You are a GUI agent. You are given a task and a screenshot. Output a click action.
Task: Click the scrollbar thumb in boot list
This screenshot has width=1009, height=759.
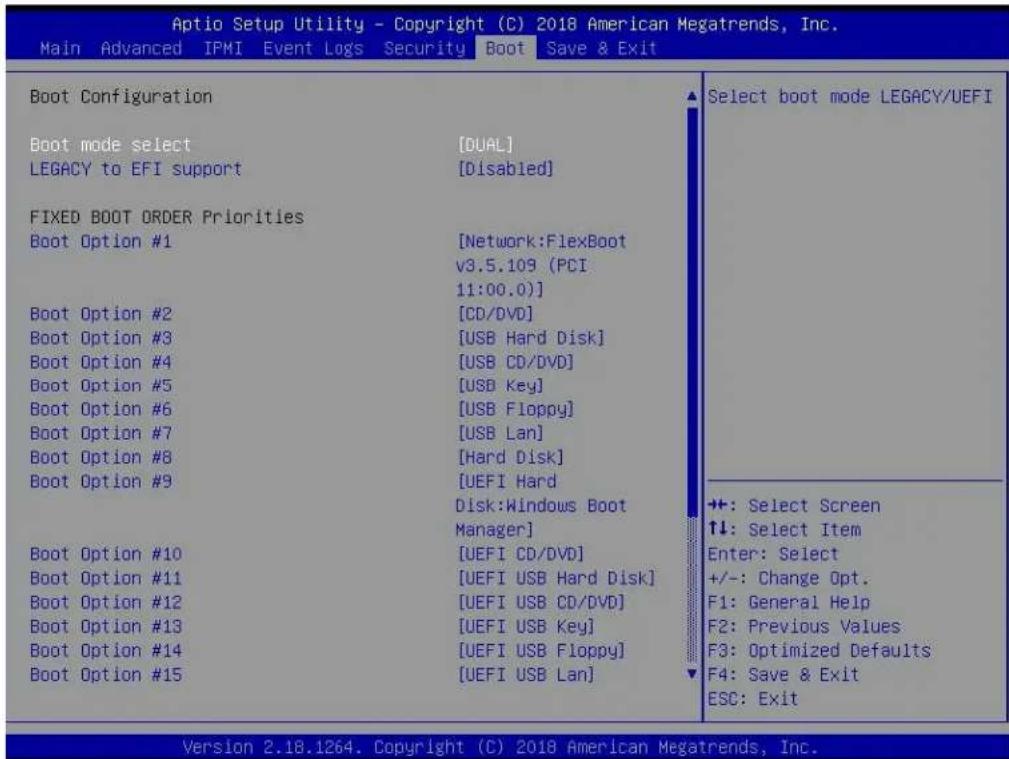tap(692, 312)
